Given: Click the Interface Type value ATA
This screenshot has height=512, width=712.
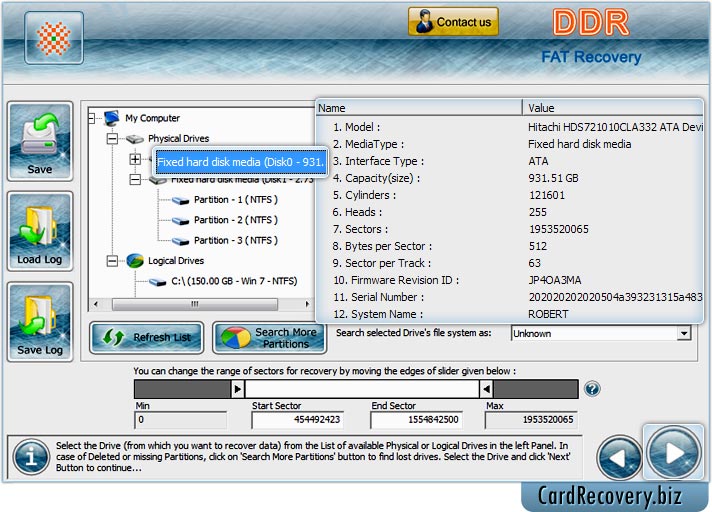Looking at the screenshot, I should tap(539, 161).
